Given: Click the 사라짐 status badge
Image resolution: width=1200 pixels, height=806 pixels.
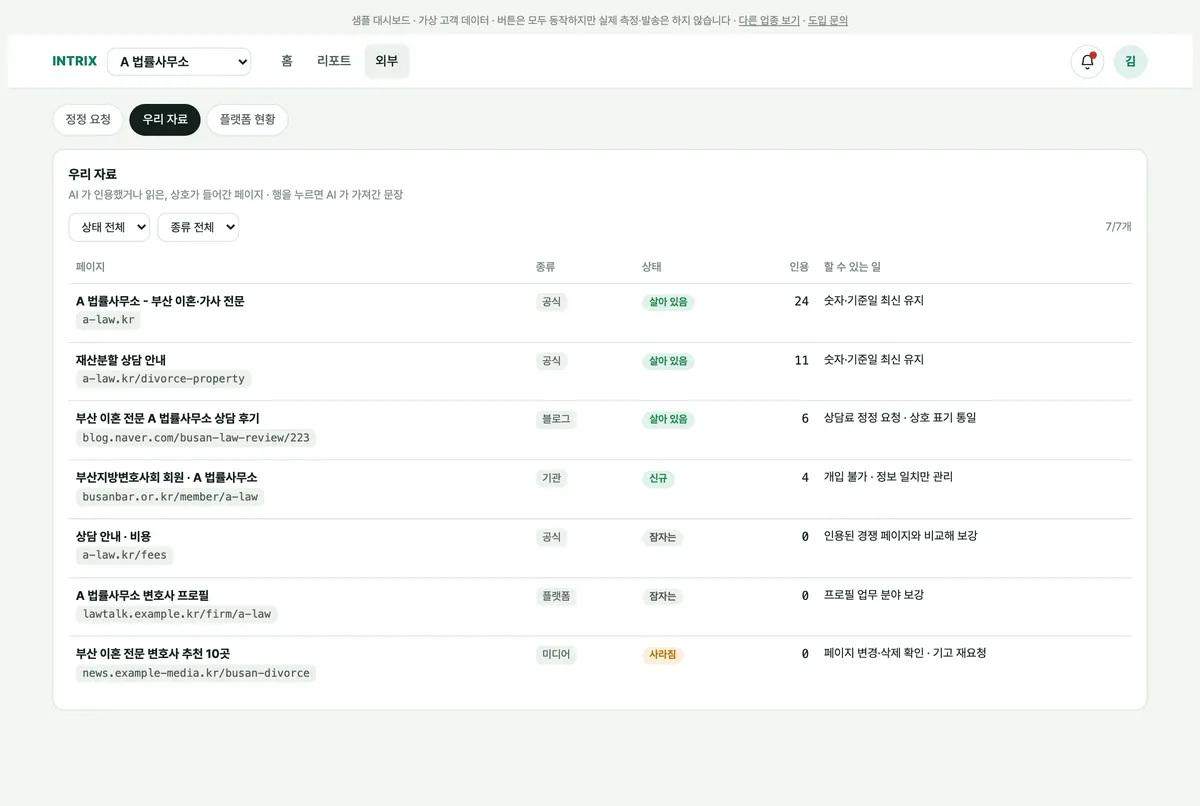Looking at the screenshot, I should point(663,655).
